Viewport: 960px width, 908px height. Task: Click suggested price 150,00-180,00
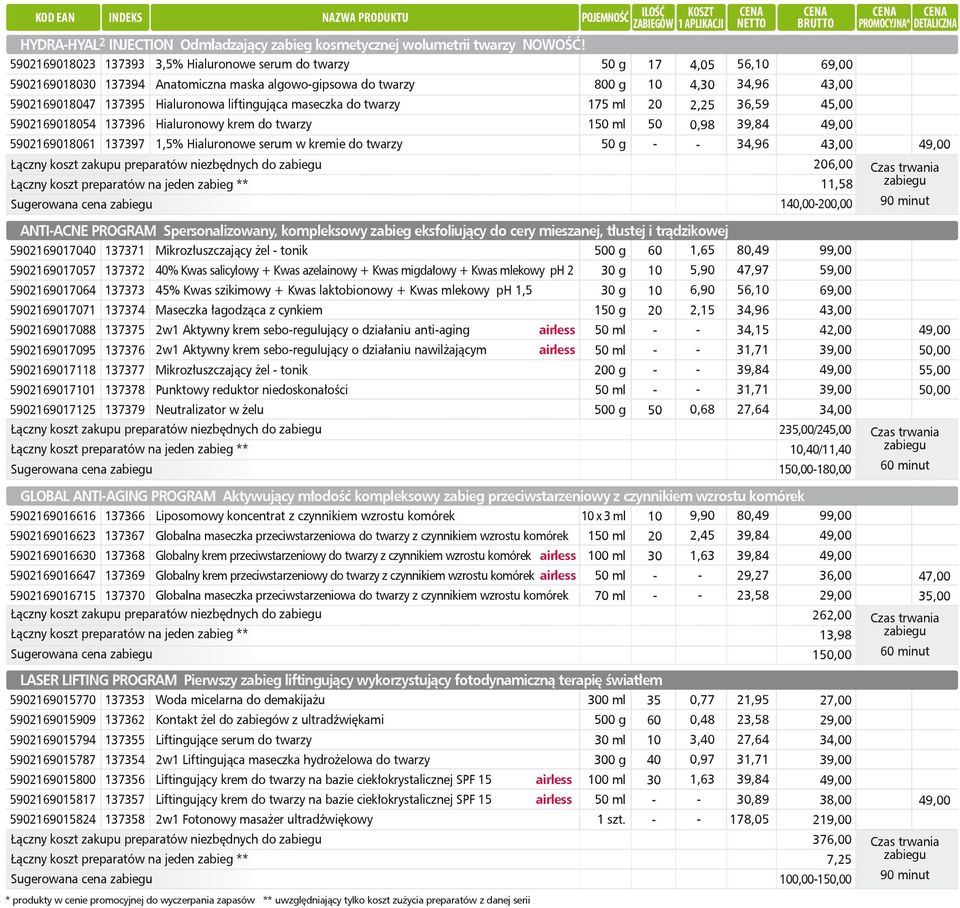point(815,469)
